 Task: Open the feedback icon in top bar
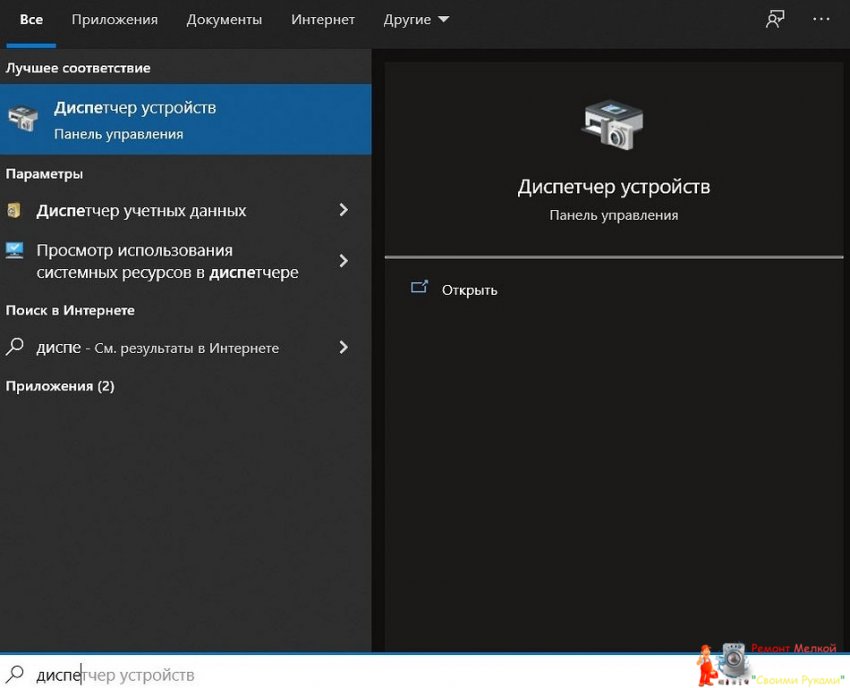pos(775,20)
